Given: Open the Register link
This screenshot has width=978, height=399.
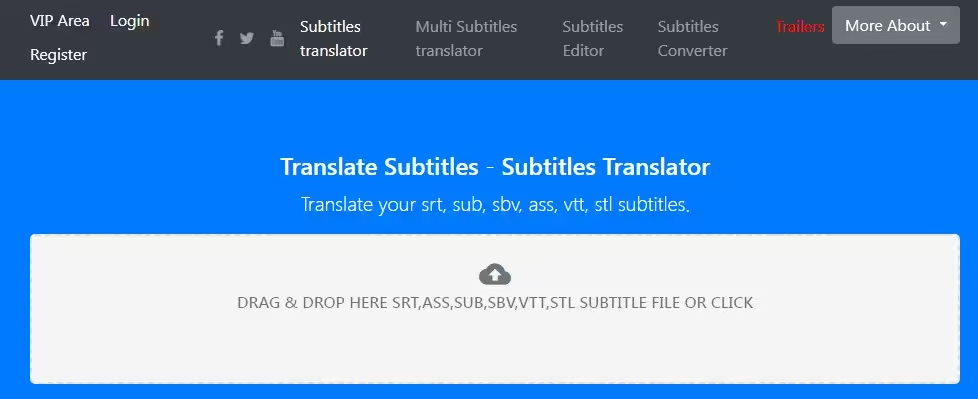Looking at the screenshot, I should pos(59,55).
